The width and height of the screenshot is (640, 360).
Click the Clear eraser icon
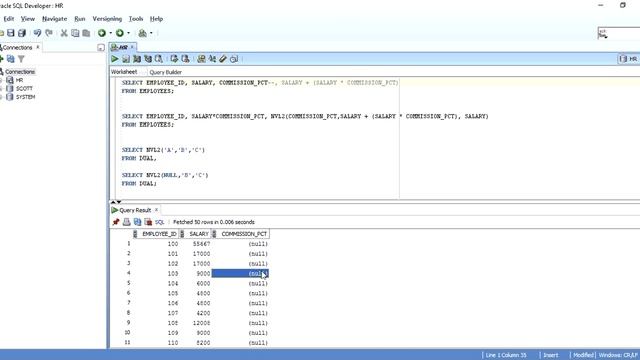point(223,59)
